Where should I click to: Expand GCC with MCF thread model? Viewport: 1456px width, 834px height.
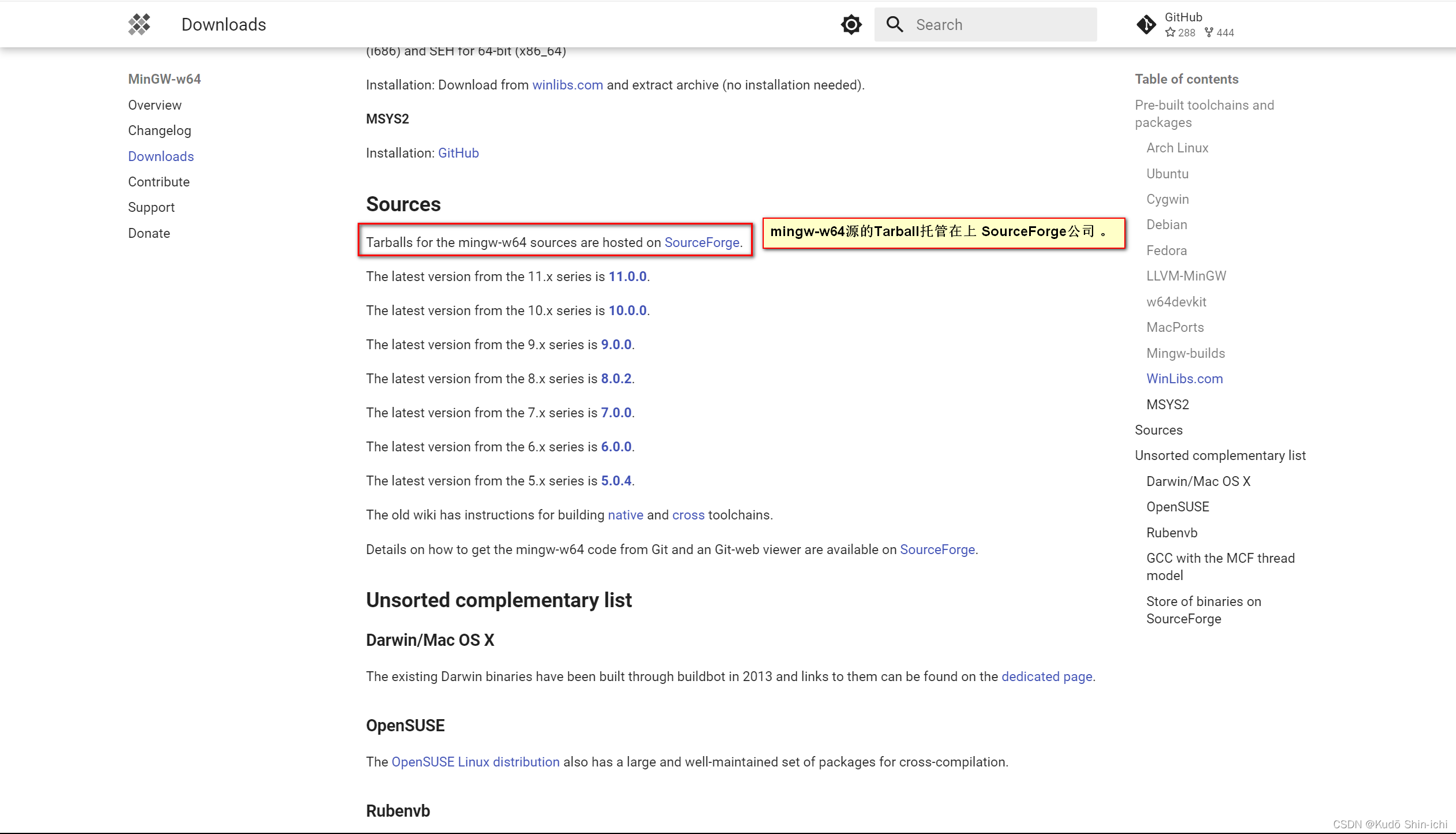(1219, 566)
